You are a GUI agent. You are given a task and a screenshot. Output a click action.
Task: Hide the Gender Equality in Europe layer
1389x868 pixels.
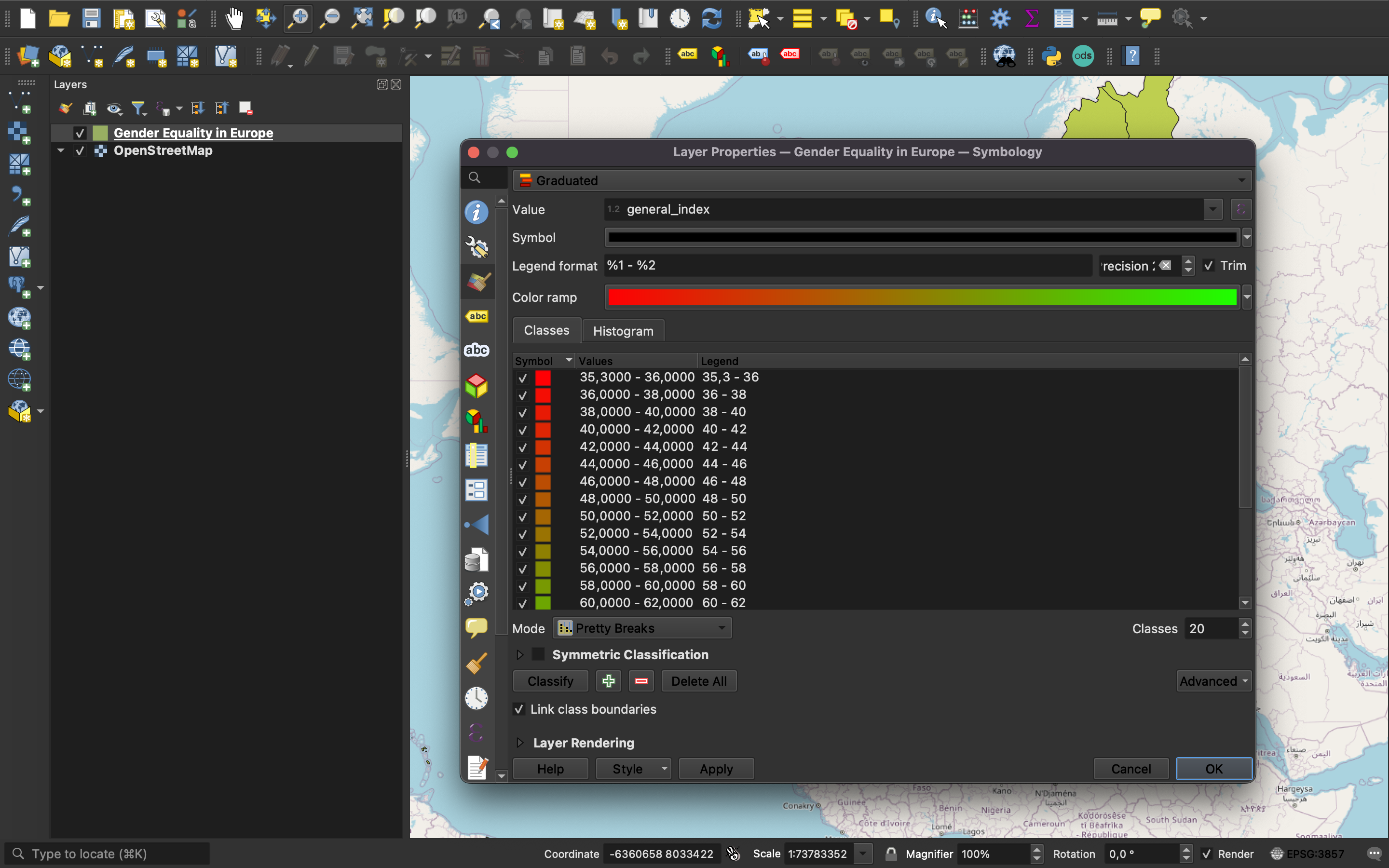tap(80, 133)
